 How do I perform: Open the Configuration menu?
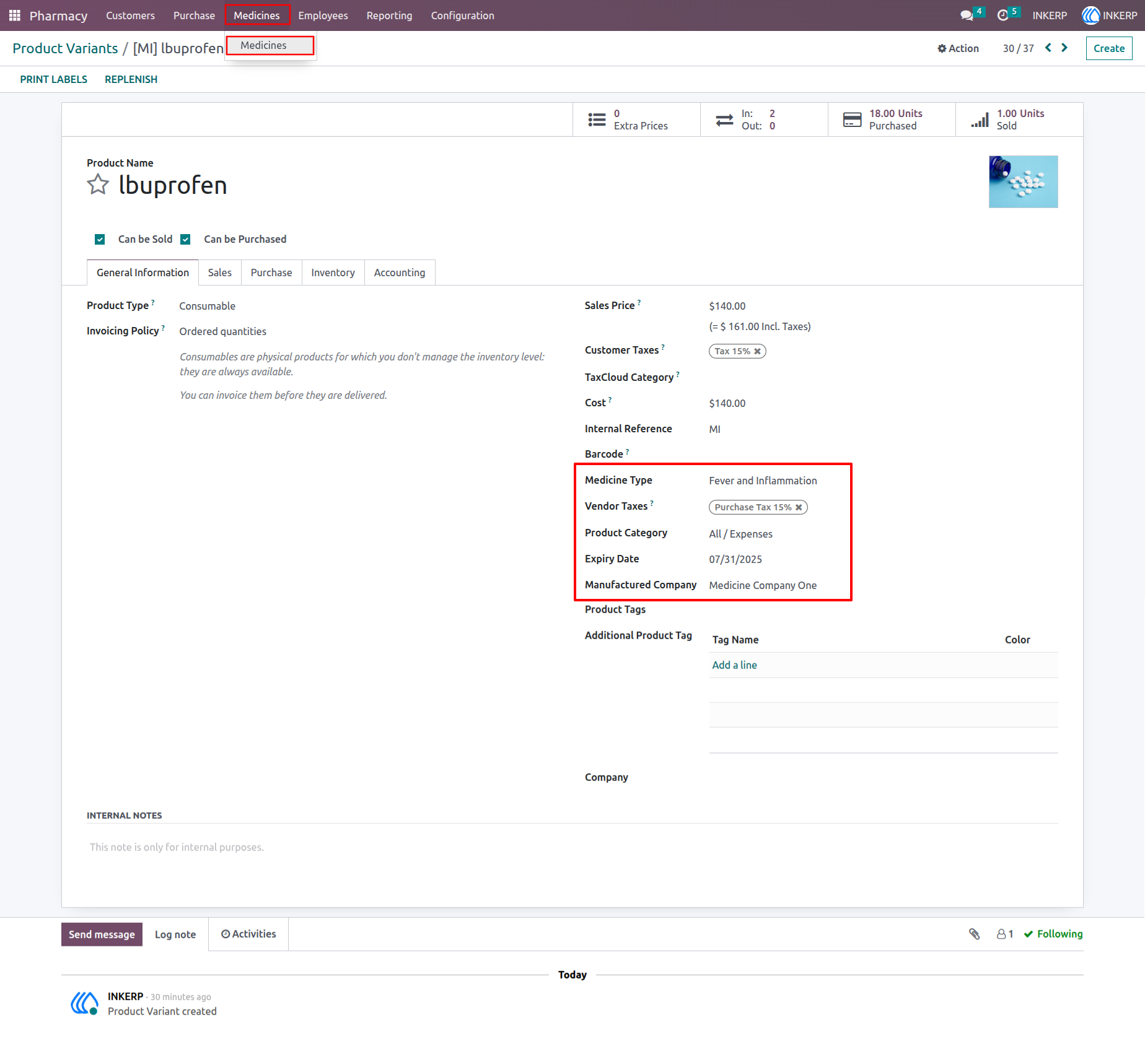(462, 15)
